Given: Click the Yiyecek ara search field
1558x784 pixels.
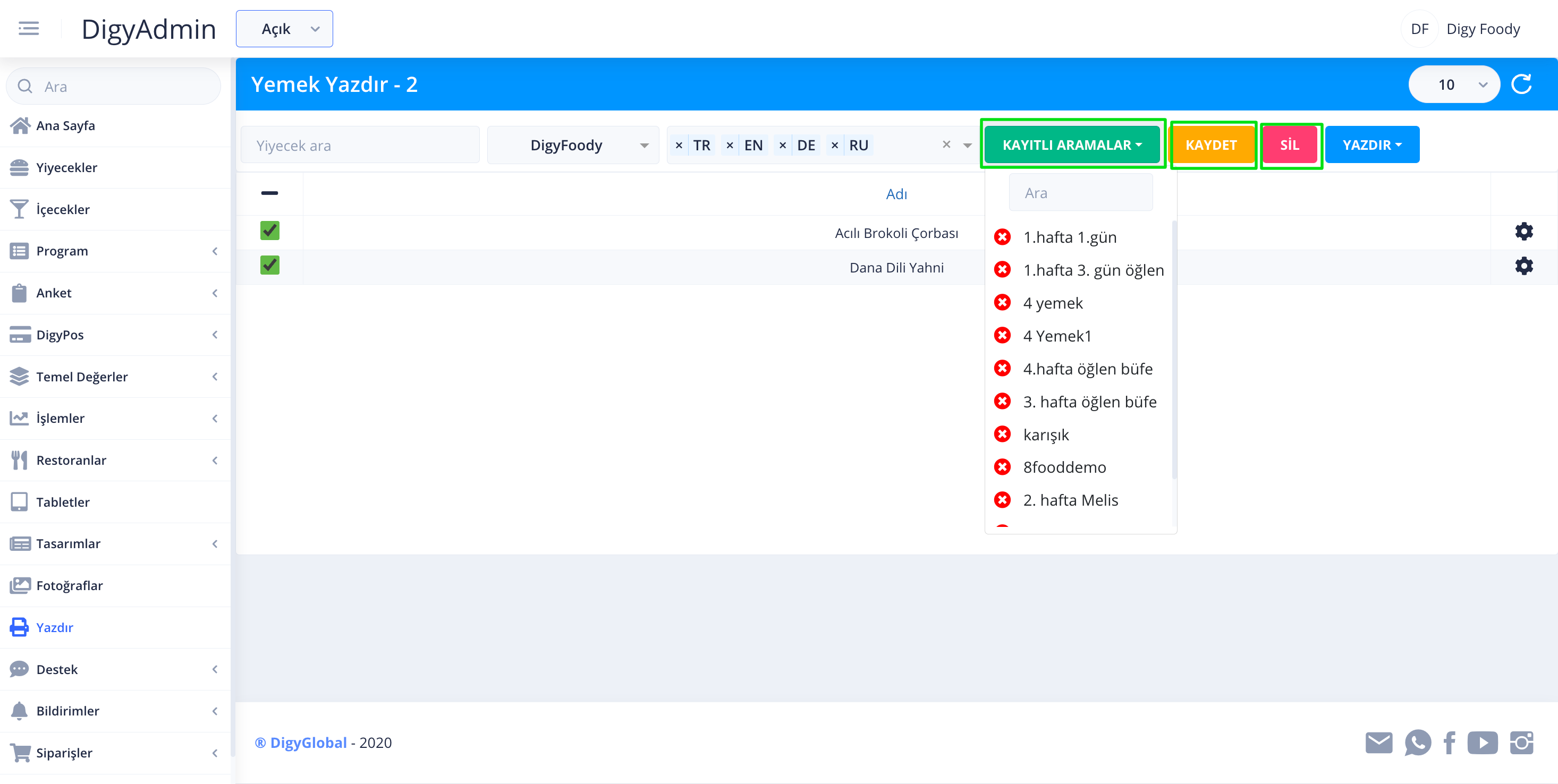Looking at the screenshot, I should pos(360,145).
